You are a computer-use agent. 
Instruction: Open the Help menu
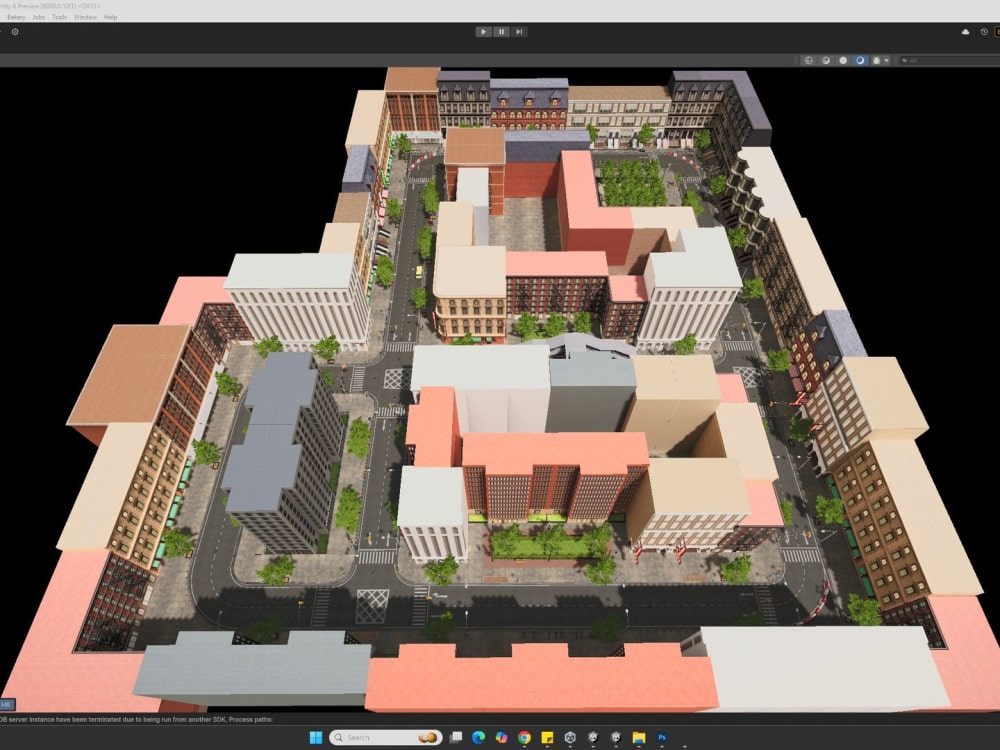(110, 17)
